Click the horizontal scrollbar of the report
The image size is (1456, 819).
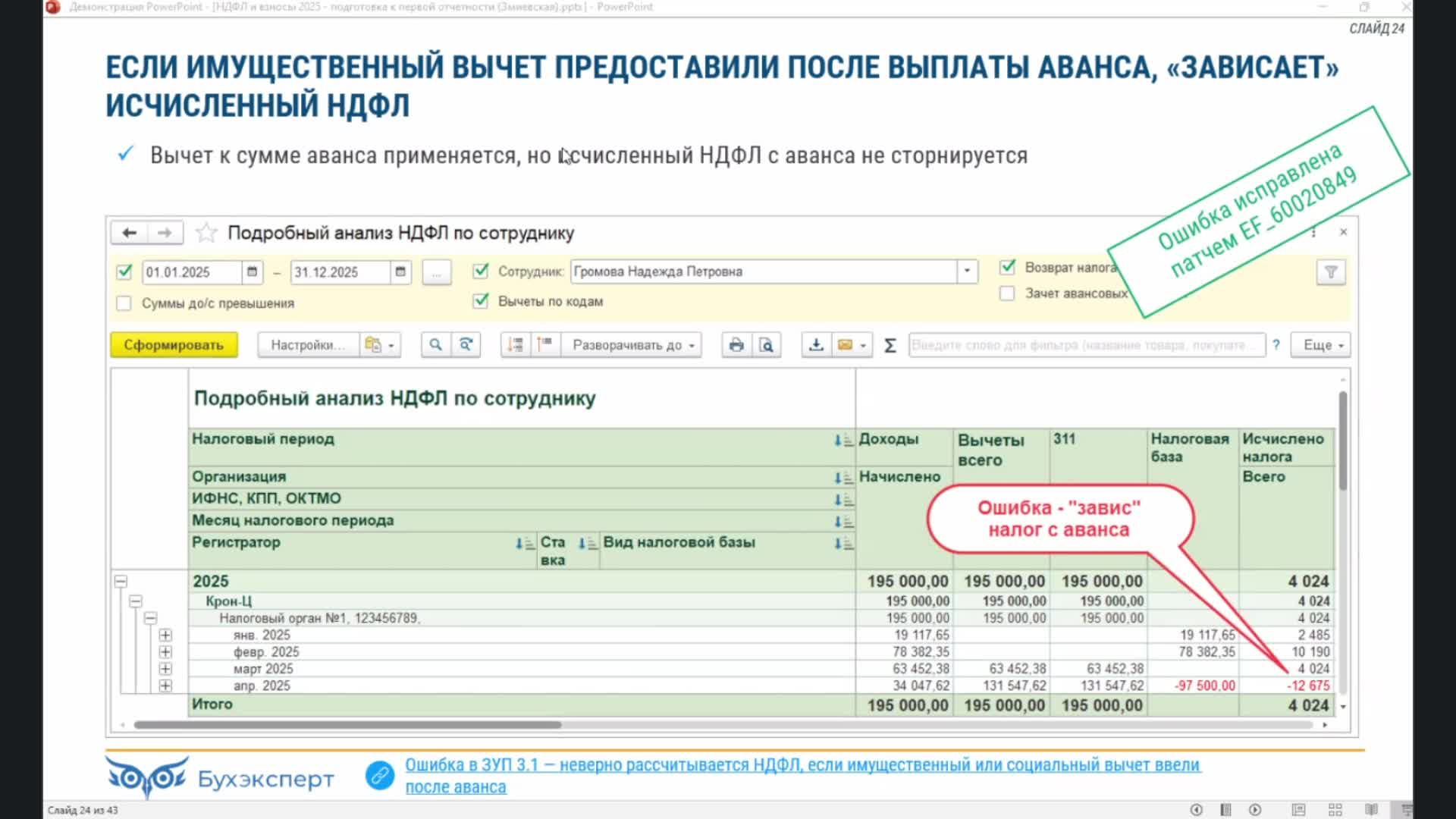point(347,725)
